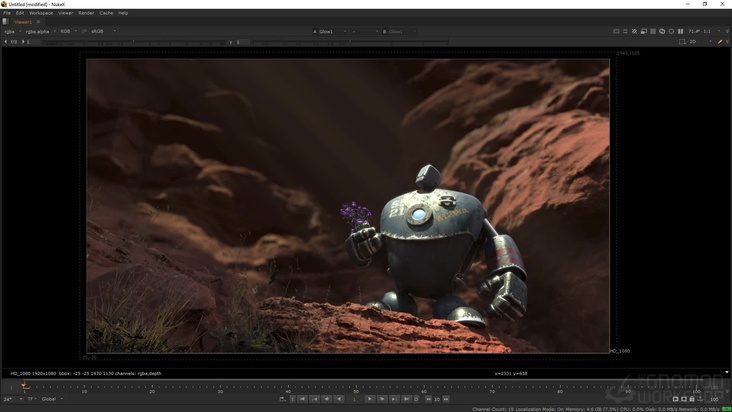Go to the previous keyframe
This screenshot has width=732, height=412.
click(x=315, y=399)
